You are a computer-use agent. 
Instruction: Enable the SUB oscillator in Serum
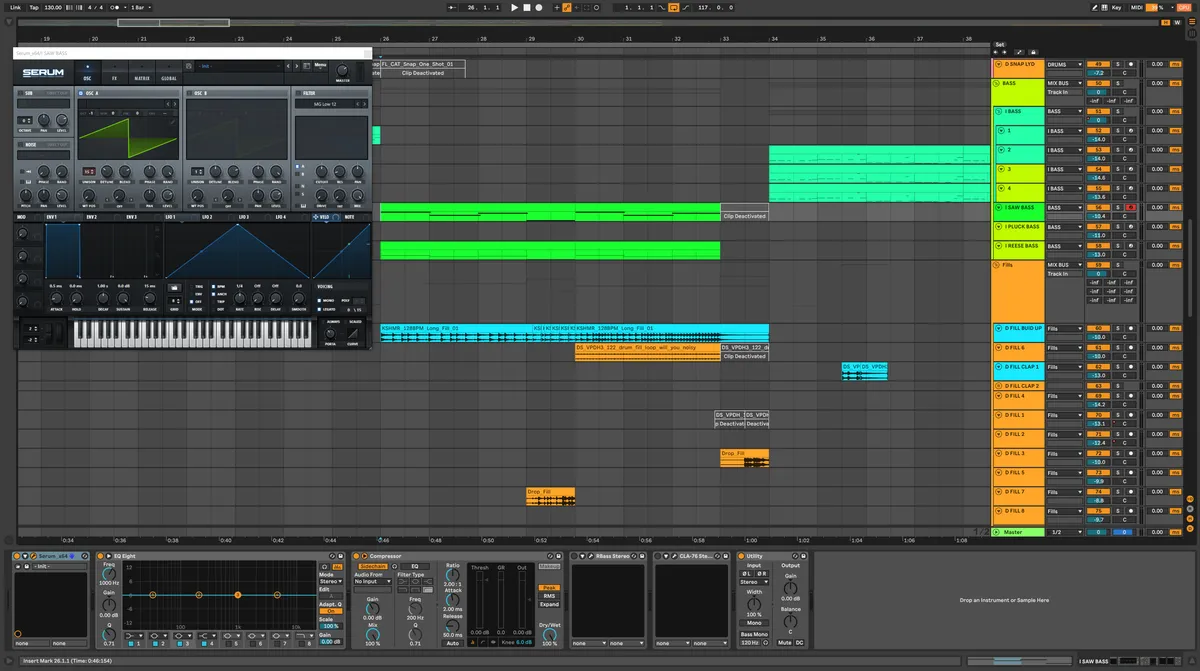20,93
